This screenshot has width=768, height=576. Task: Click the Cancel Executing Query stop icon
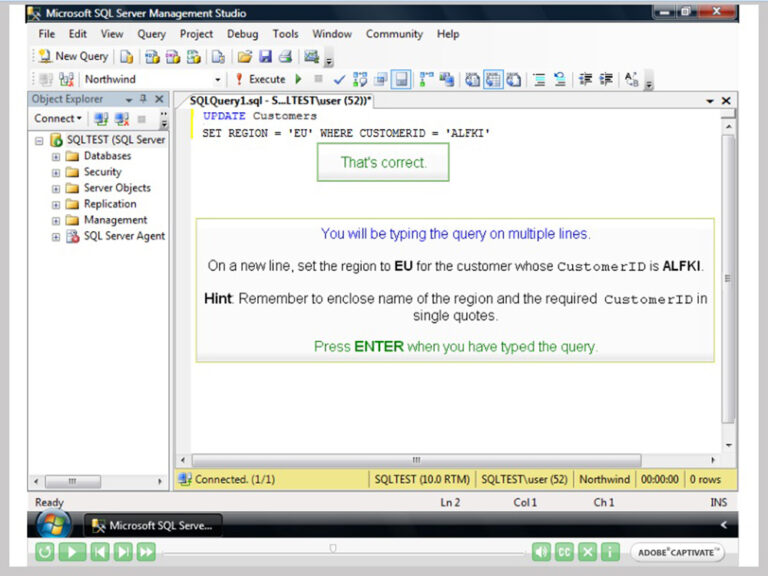pos(318,78)
